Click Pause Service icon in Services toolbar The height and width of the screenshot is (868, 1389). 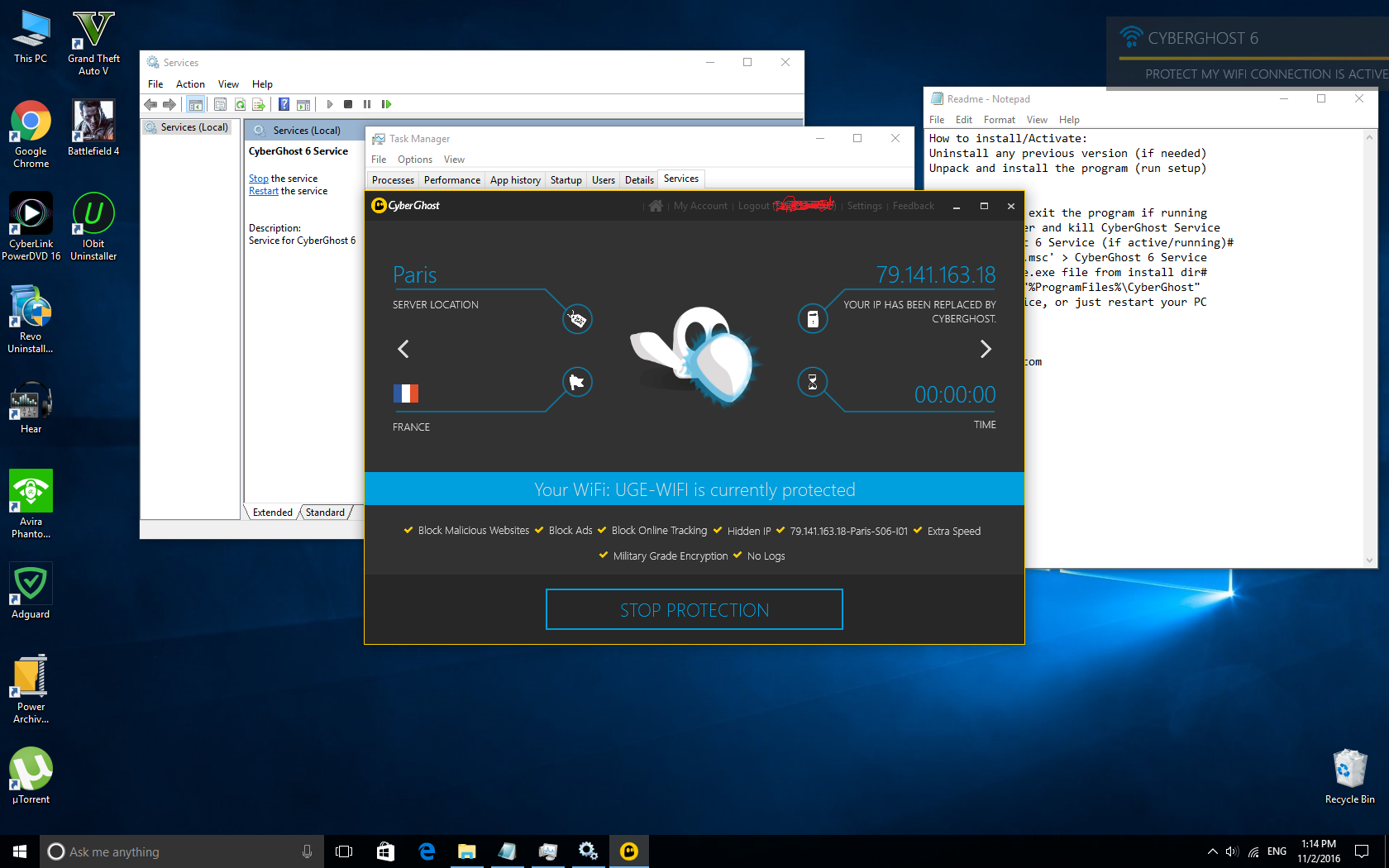click(367, 104)
